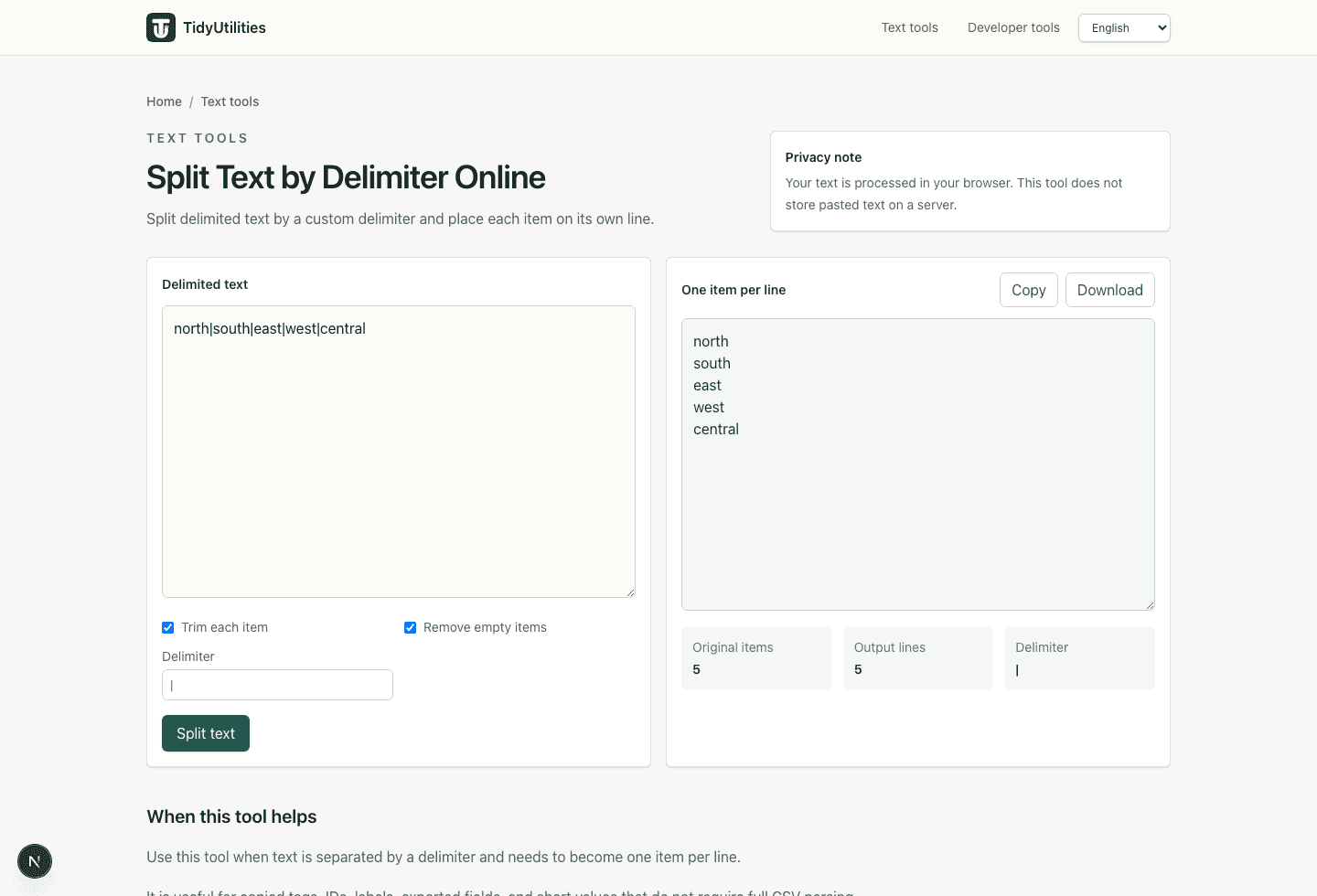The height and width of the screenshot is (896, 1317).
Task: Click the Split text button
Action: [x=206, y=733]
